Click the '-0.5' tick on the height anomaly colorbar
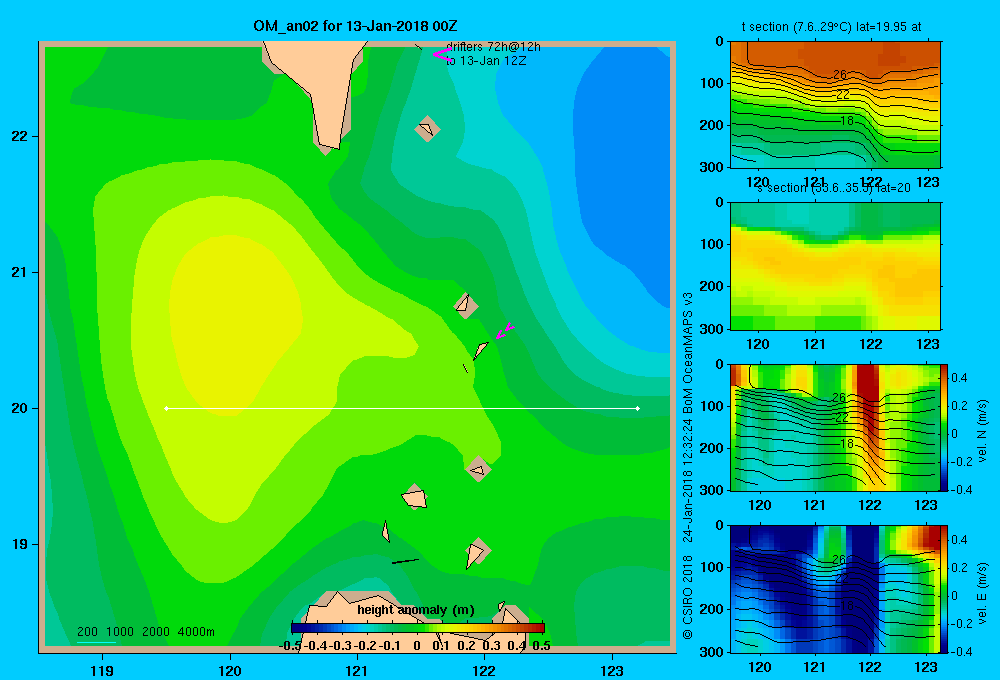This screenshot has height=680, width=1000. (x=290, y=646)
